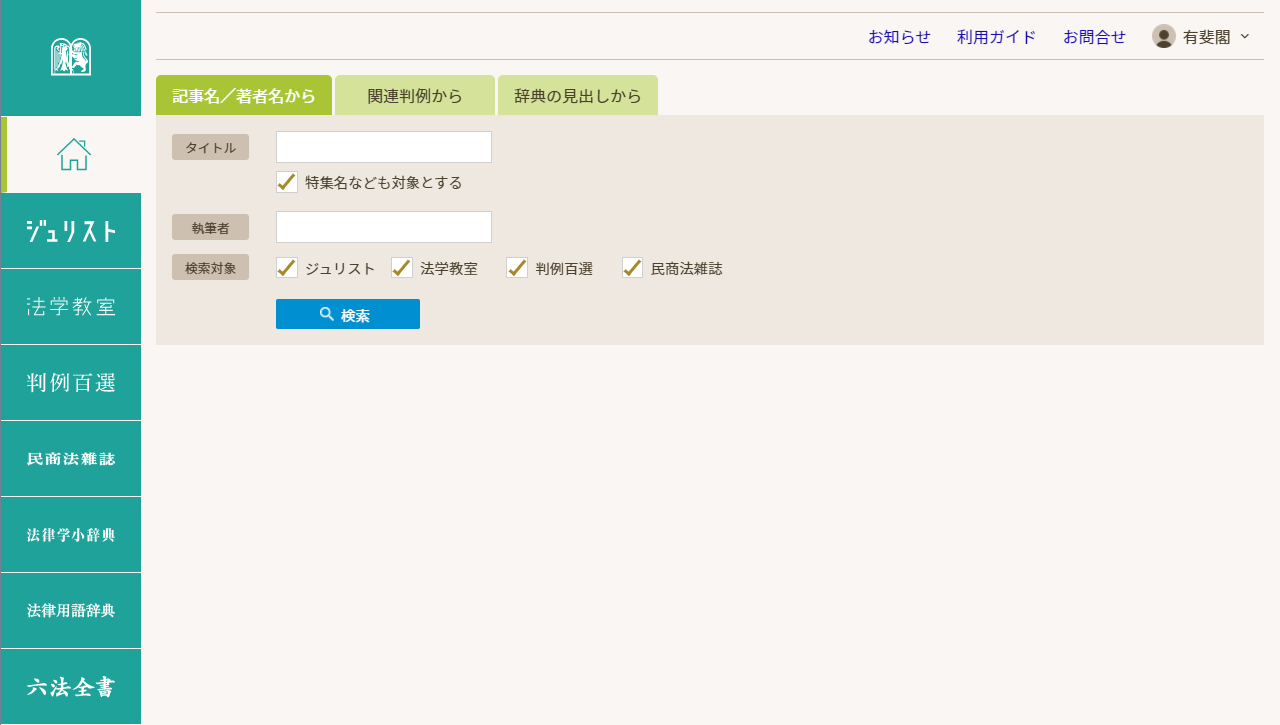Screen dimensions: 1280x725
Task: Switch to the 辞典の見出しから tab
Action: (578, 95)
